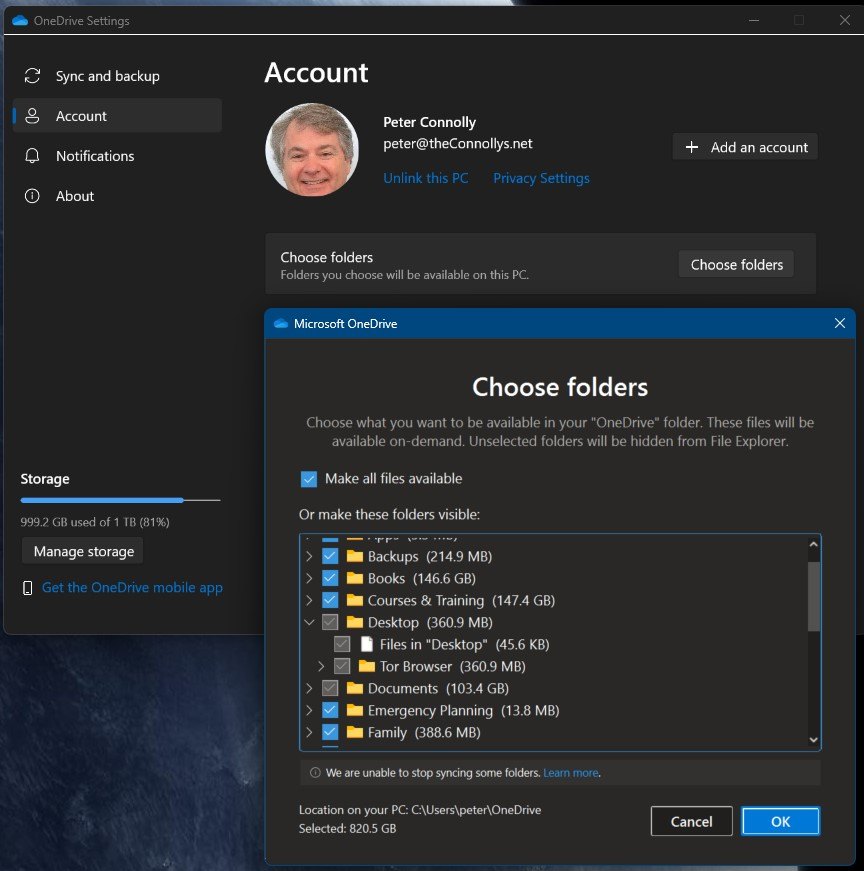Uncheck Courses & Training checkbox
Viewport: 864px width, 871px height.
[330, 600]
